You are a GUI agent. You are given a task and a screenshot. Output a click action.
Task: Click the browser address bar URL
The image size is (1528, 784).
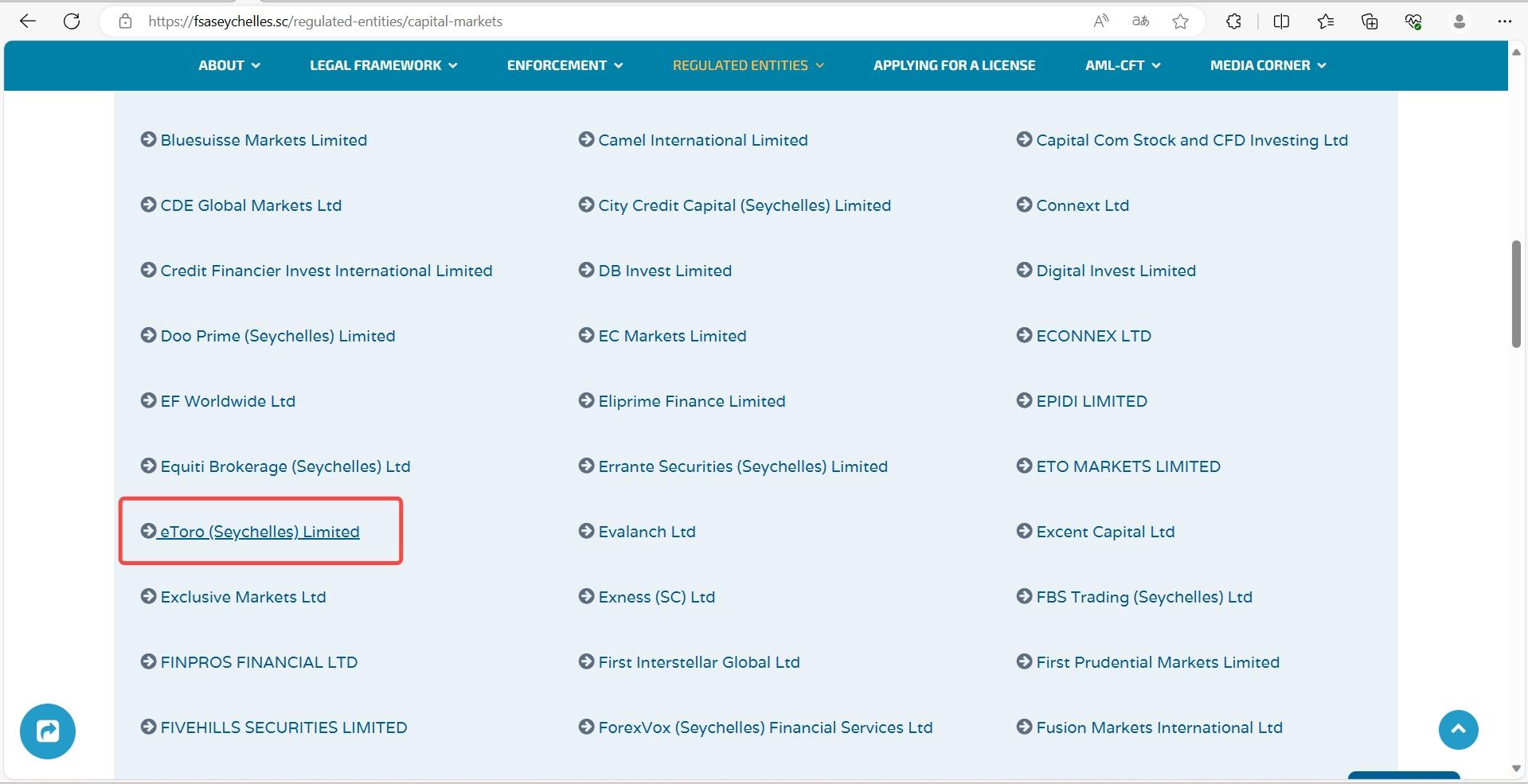pos(325,21)
